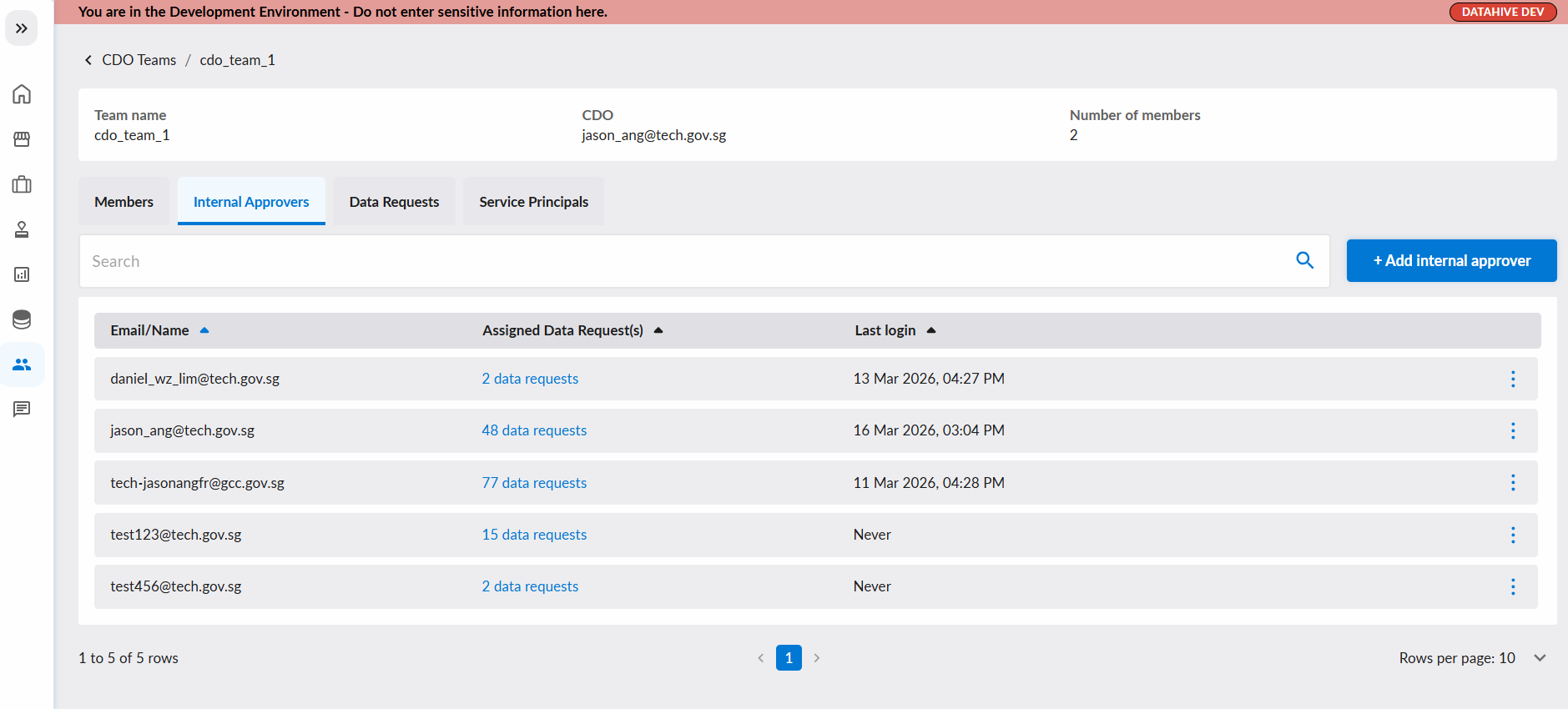Open daniel_wz_lim's 2 data requests link
Viewport: 1568px width, 709px height.
(530, 379)
